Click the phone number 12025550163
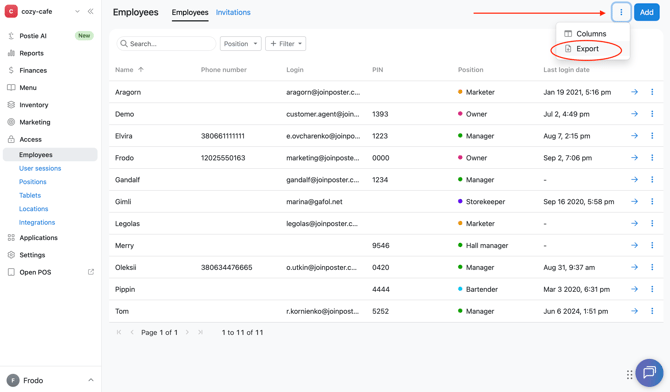The width and height of the screenshot is (670, 392). tap(223, 158)
